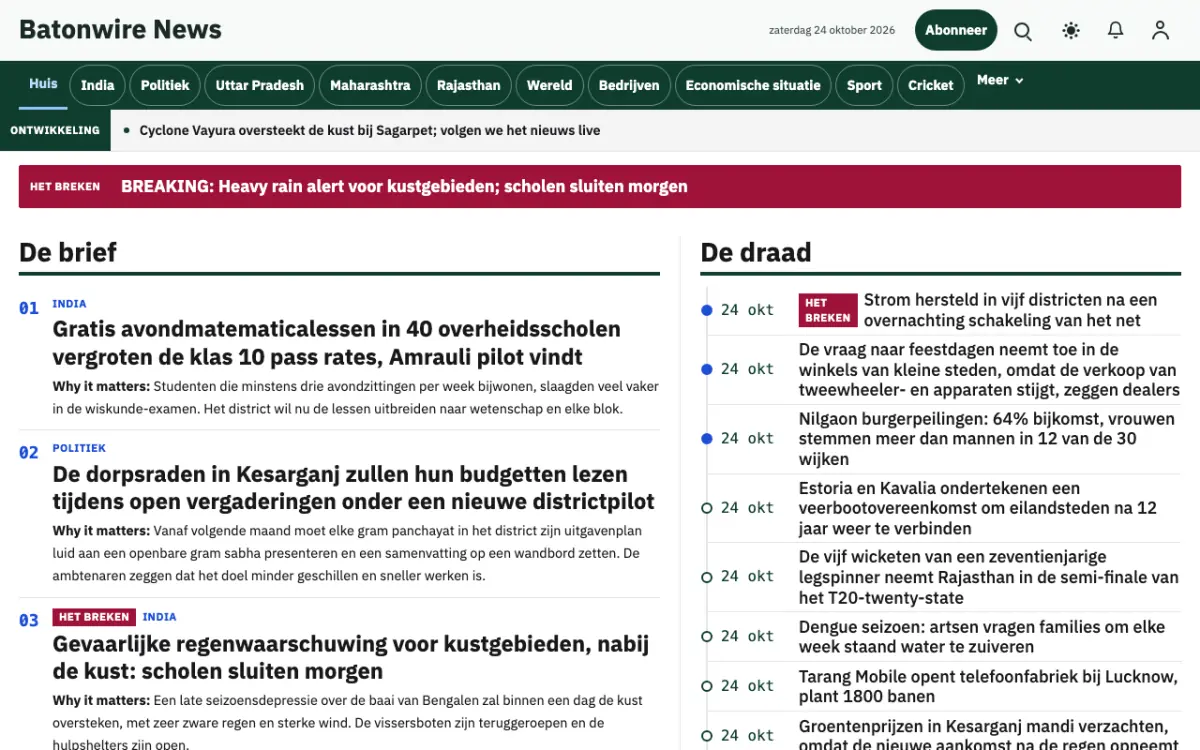Open the Cyclone Vayura live ticker story

click(370, 130)
